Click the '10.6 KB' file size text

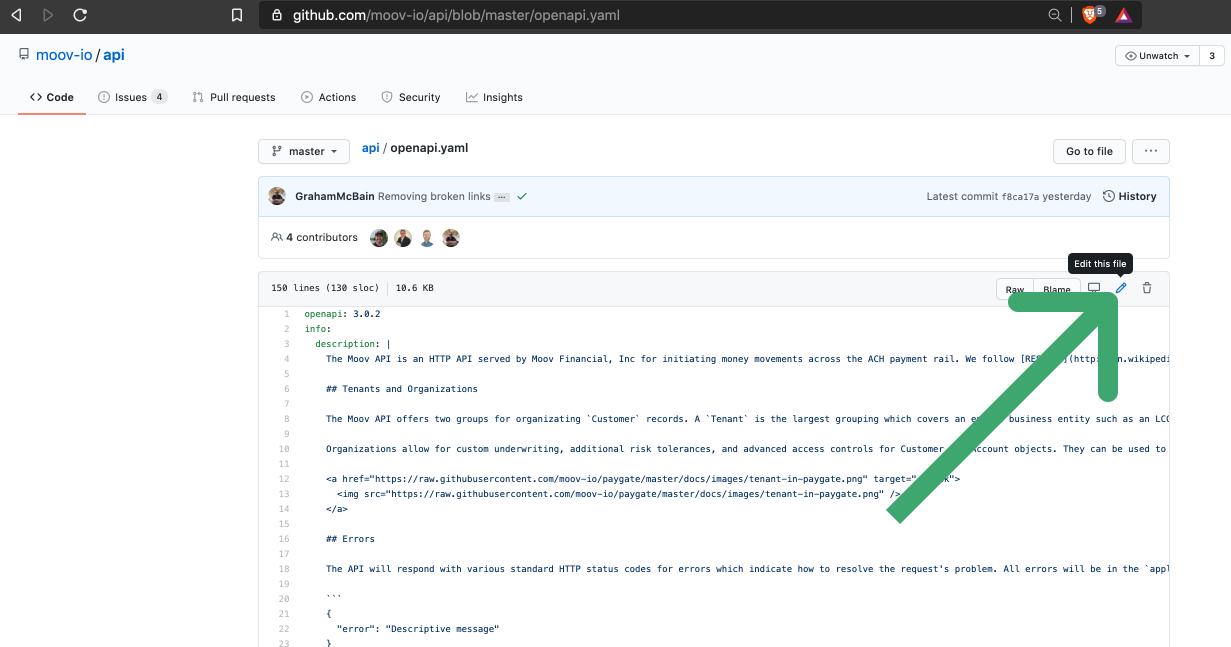pyautogui.click(x=415, y=288)
